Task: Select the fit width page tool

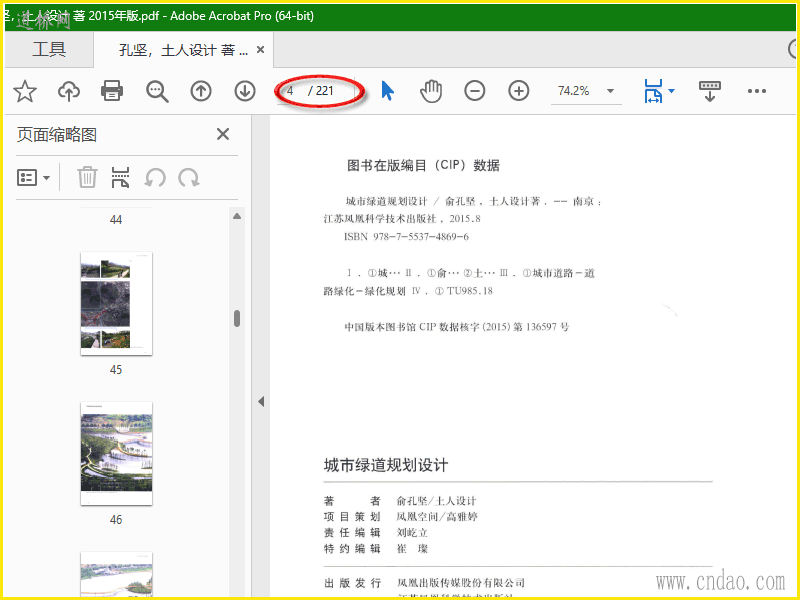Action: click(x=653, y=91)
